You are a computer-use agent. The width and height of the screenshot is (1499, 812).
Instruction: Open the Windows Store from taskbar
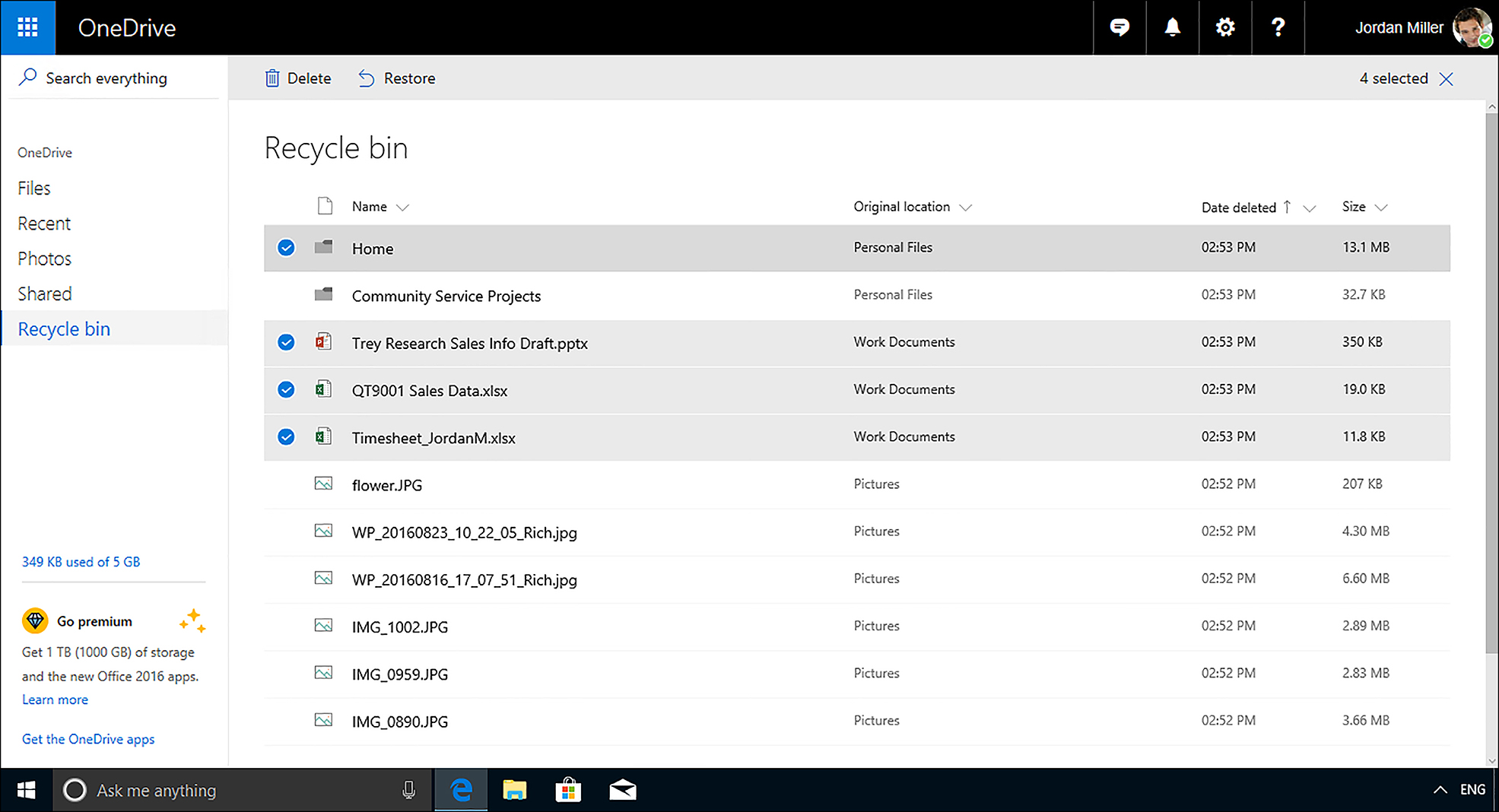coord(568,790)
